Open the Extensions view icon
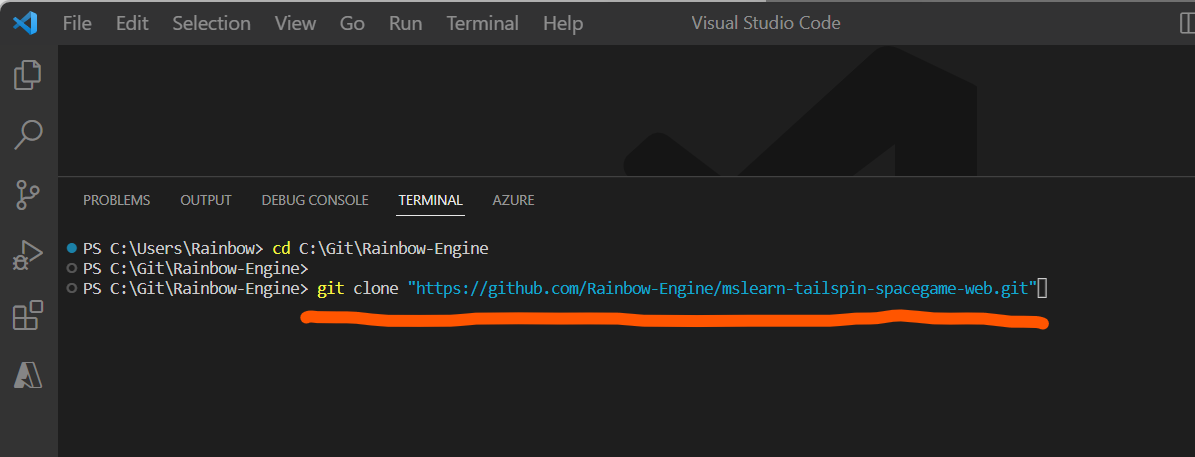Screen dimensions: 1195x457 27,315
